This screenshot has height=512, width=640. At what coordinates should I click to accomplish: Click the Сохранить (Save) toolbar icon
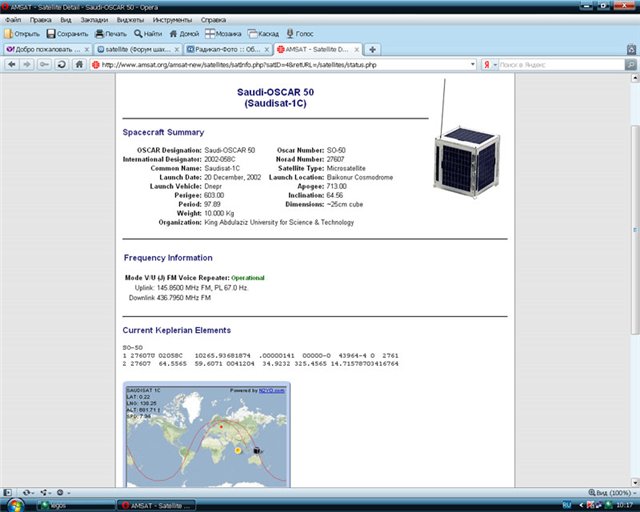tap(50, 33)
